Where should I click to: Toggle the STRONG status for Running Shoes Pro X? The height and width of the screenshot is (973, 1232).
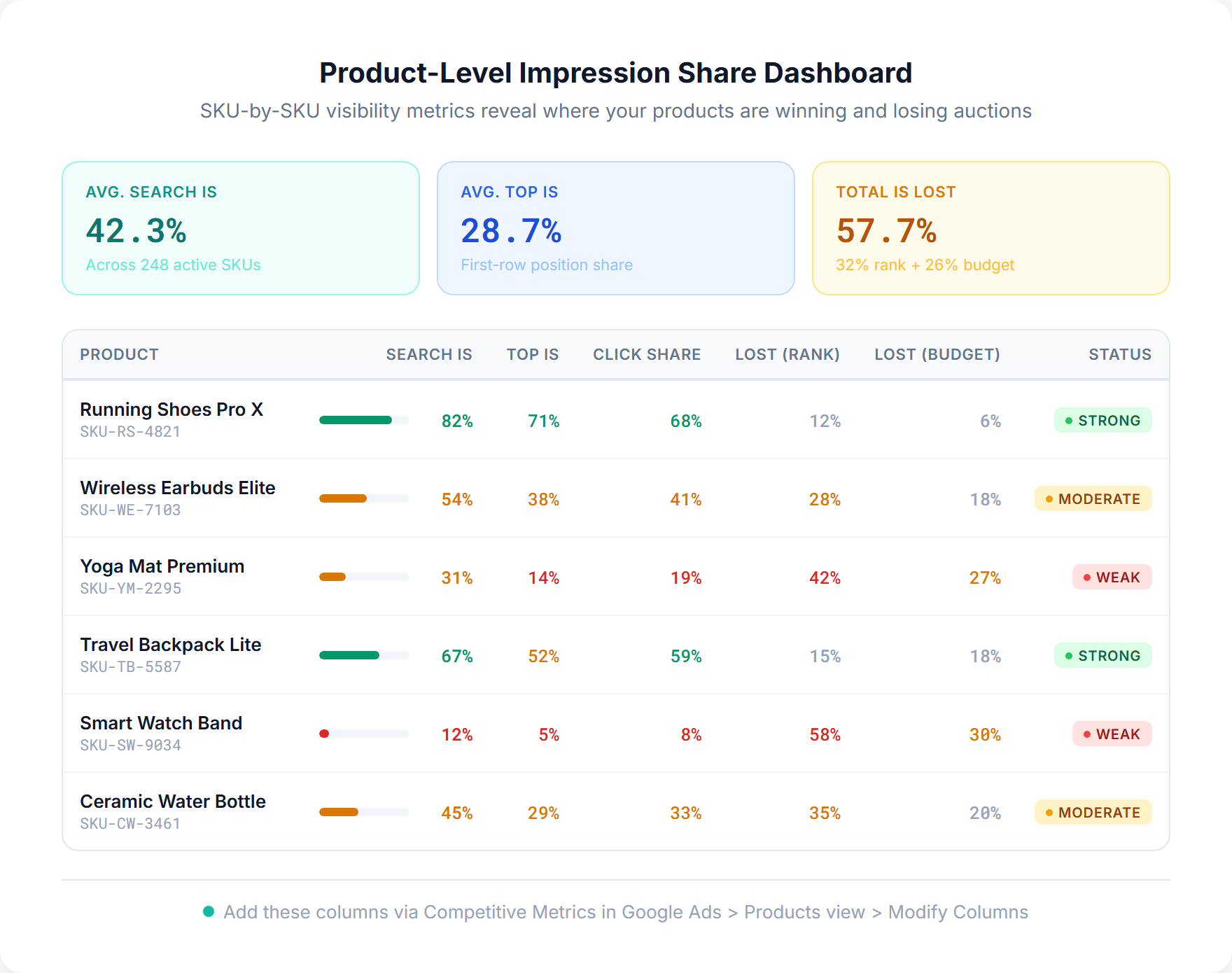1103,421
